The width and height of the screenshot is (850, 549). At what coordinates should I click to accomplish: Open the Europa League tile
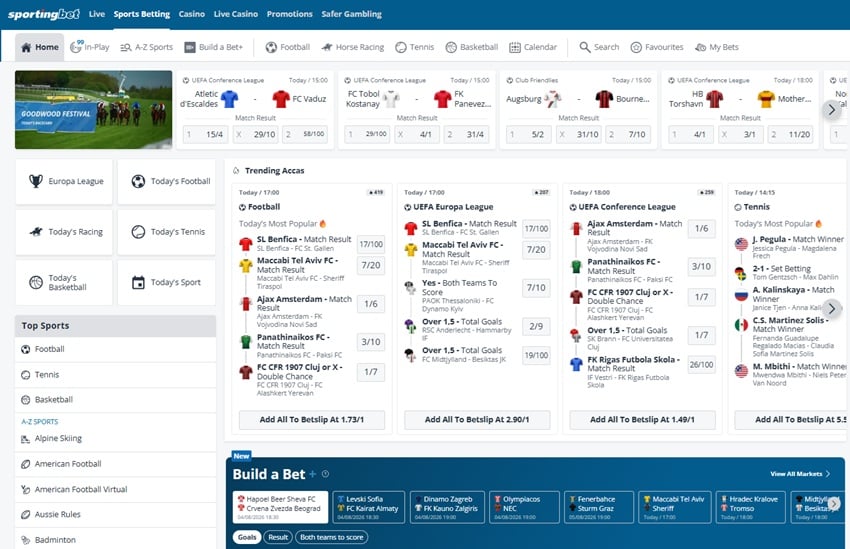coord(64,182)
